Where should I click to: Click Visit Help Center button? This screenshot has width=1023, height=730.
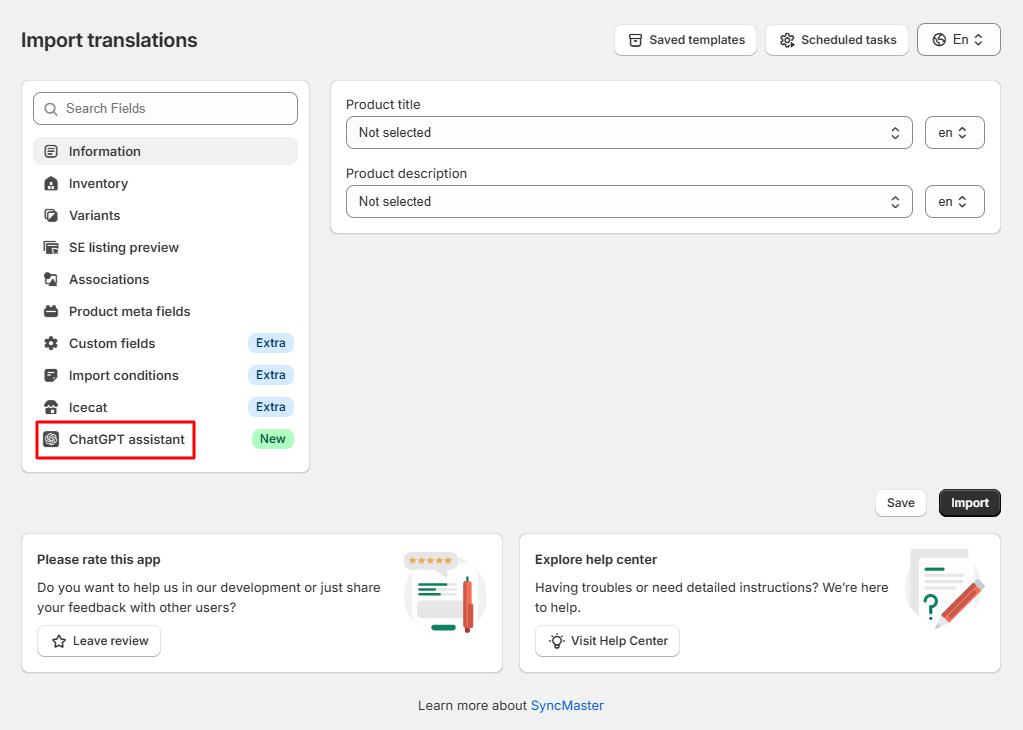[x=607, y=641]
